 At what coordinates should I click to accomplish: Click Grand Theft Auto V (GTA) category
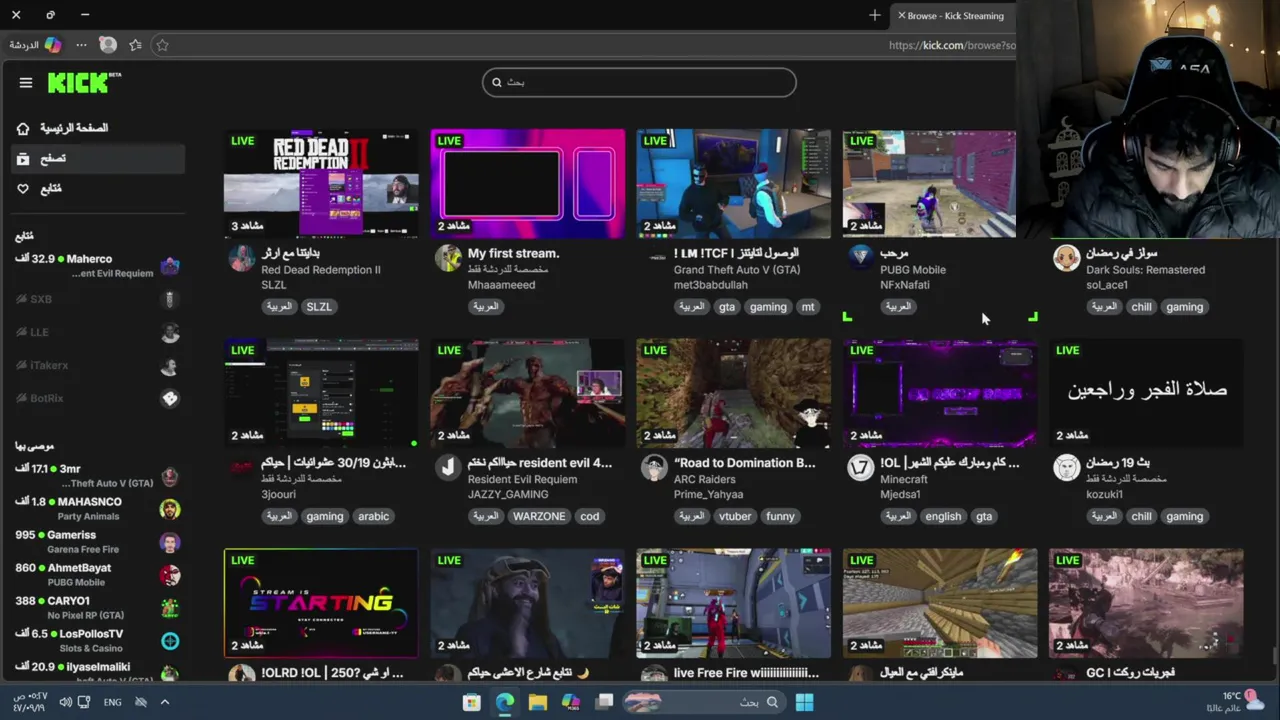click(737, 270)
